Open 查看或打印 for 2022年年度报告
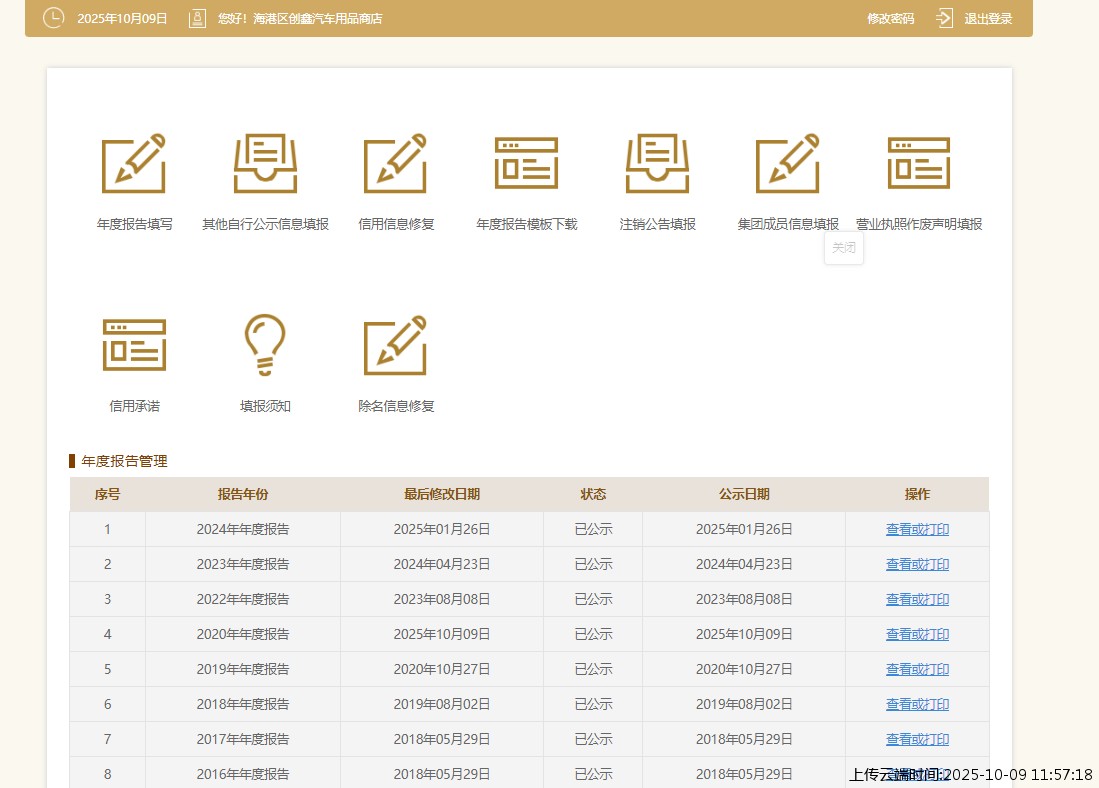This screenshot has height=788, width=1099. 917,600
